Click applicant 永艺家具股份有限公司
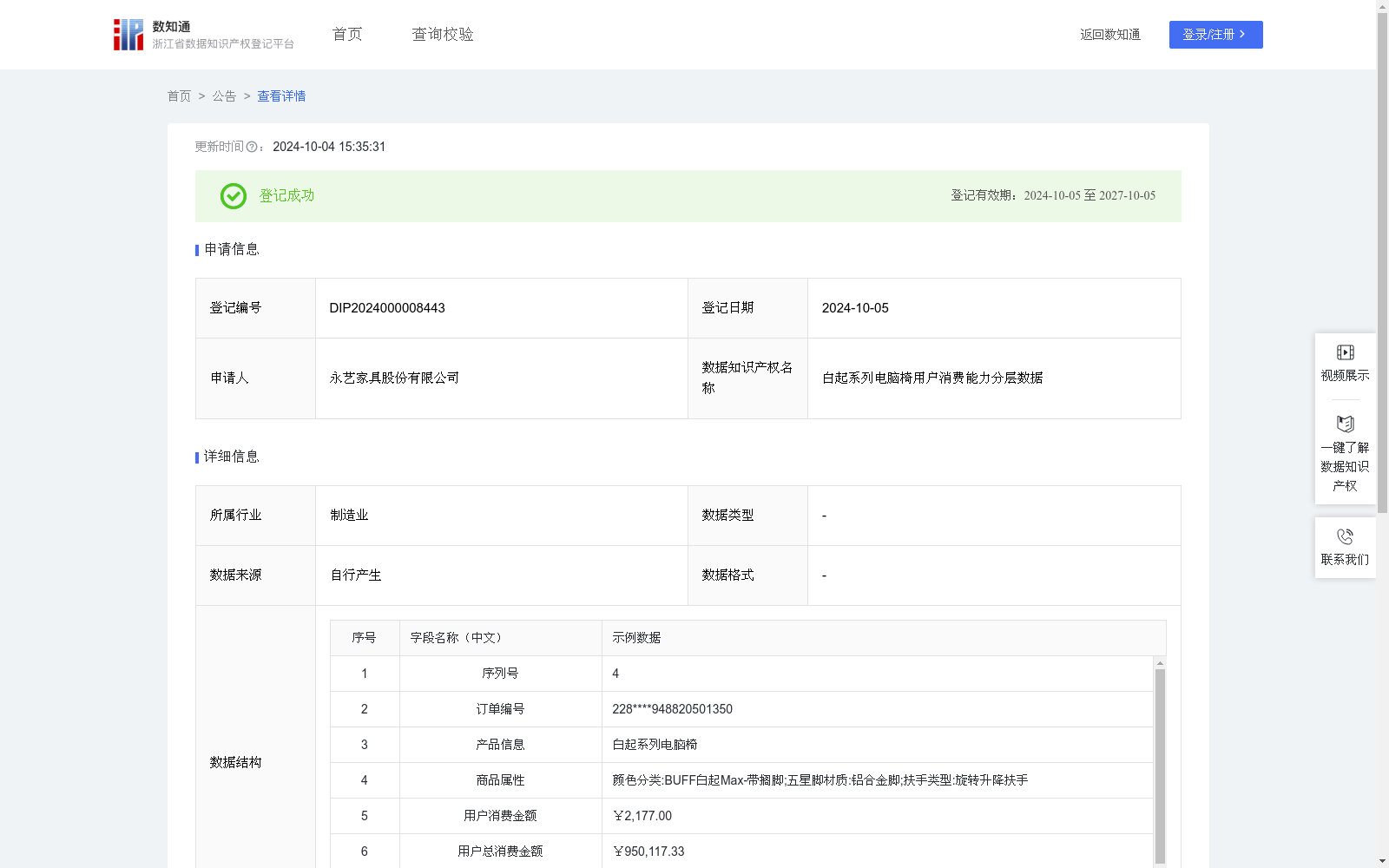 [x=394, y=378]
